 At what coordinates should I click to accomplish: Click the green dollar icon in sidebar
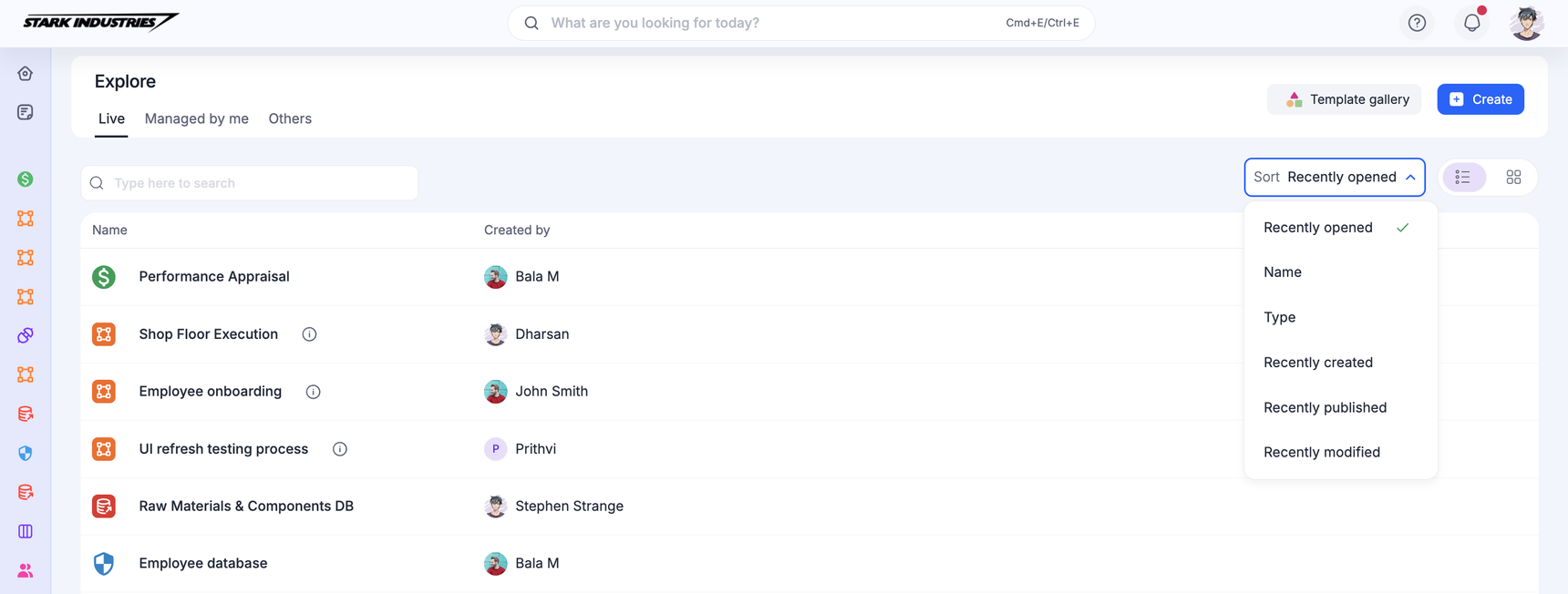coord(26,179)
